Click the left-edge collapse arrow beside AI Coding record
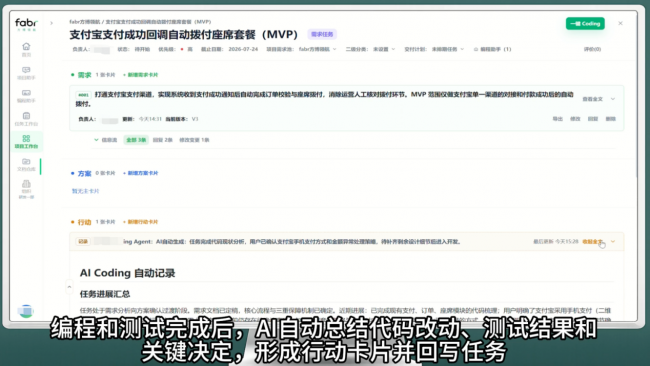 [69, 287]
